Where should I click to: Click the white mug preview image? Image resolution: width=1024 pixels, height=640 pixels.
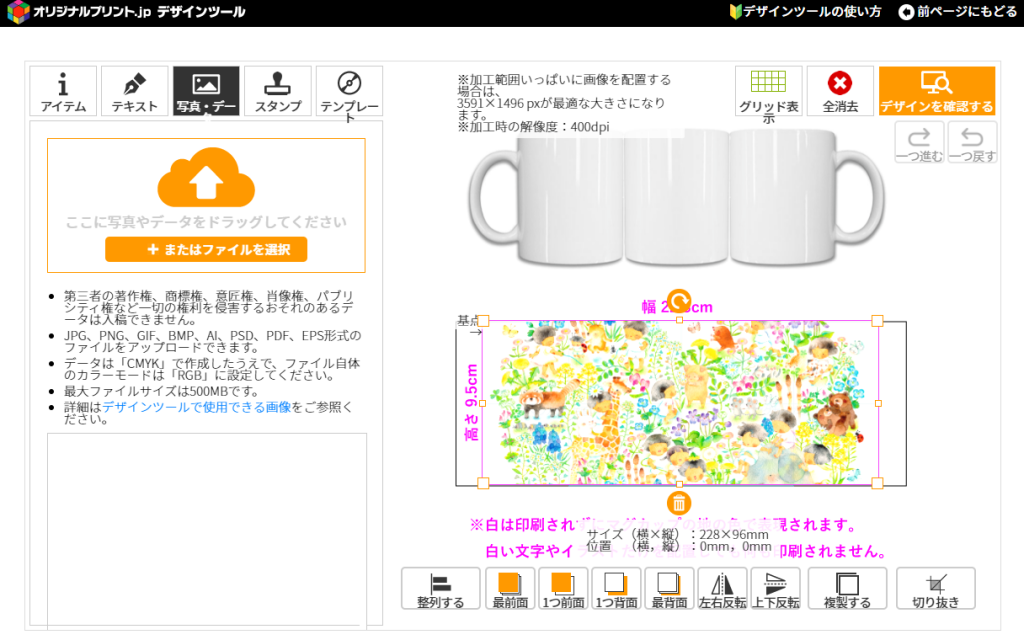(x=677, y=198)
